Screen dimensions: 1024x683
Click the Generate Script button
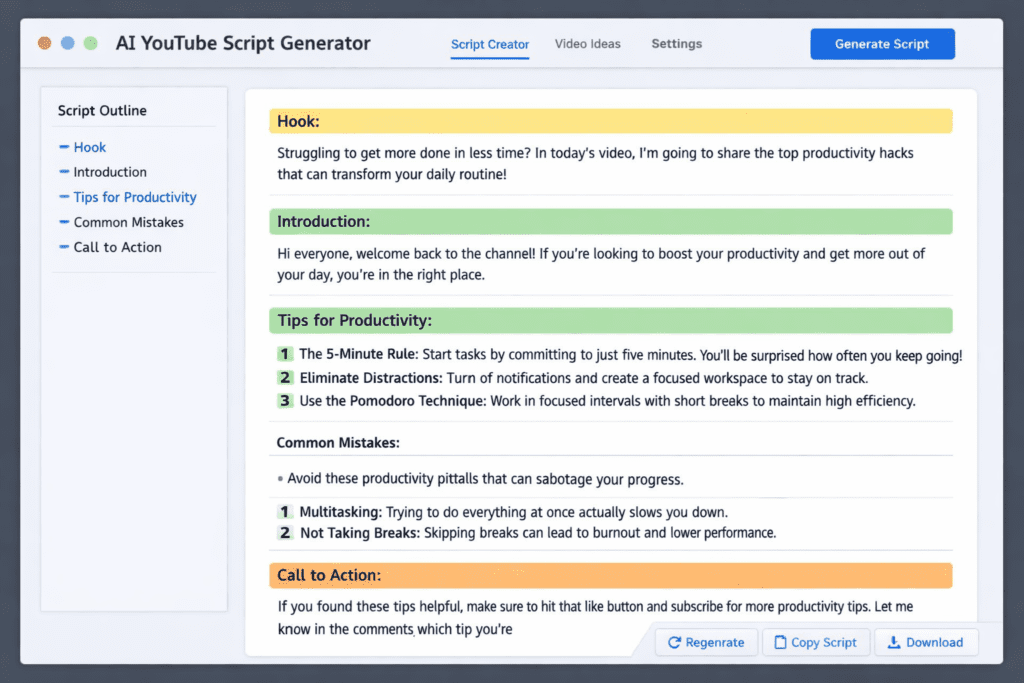point(881,44)
